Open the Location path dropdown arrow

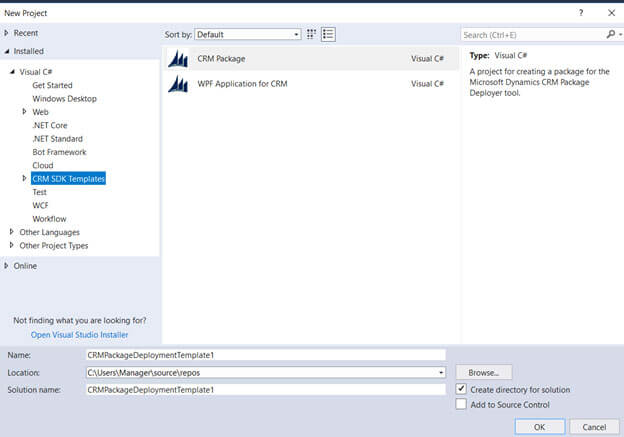(441, 373)
